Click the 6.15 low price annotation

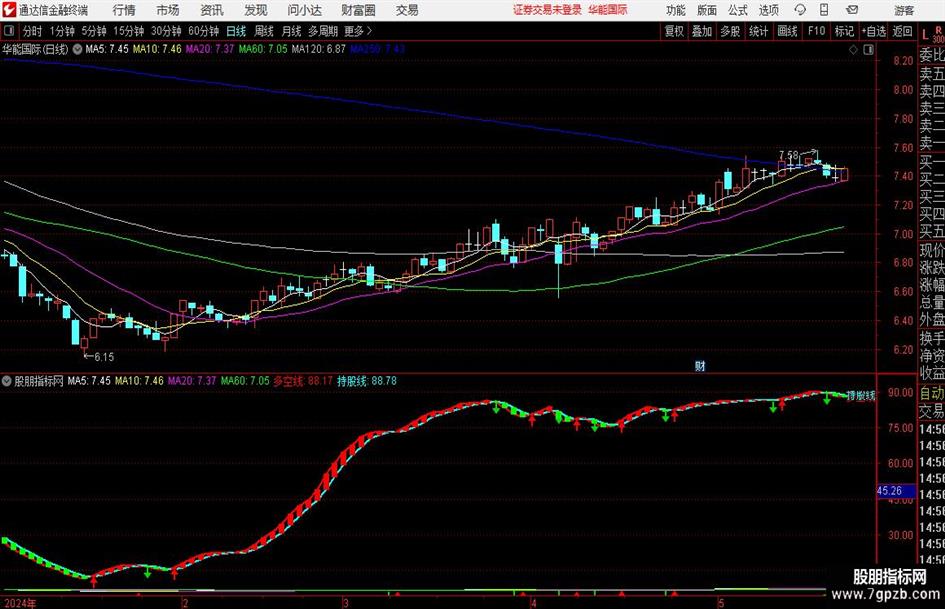tap(104, 357)
